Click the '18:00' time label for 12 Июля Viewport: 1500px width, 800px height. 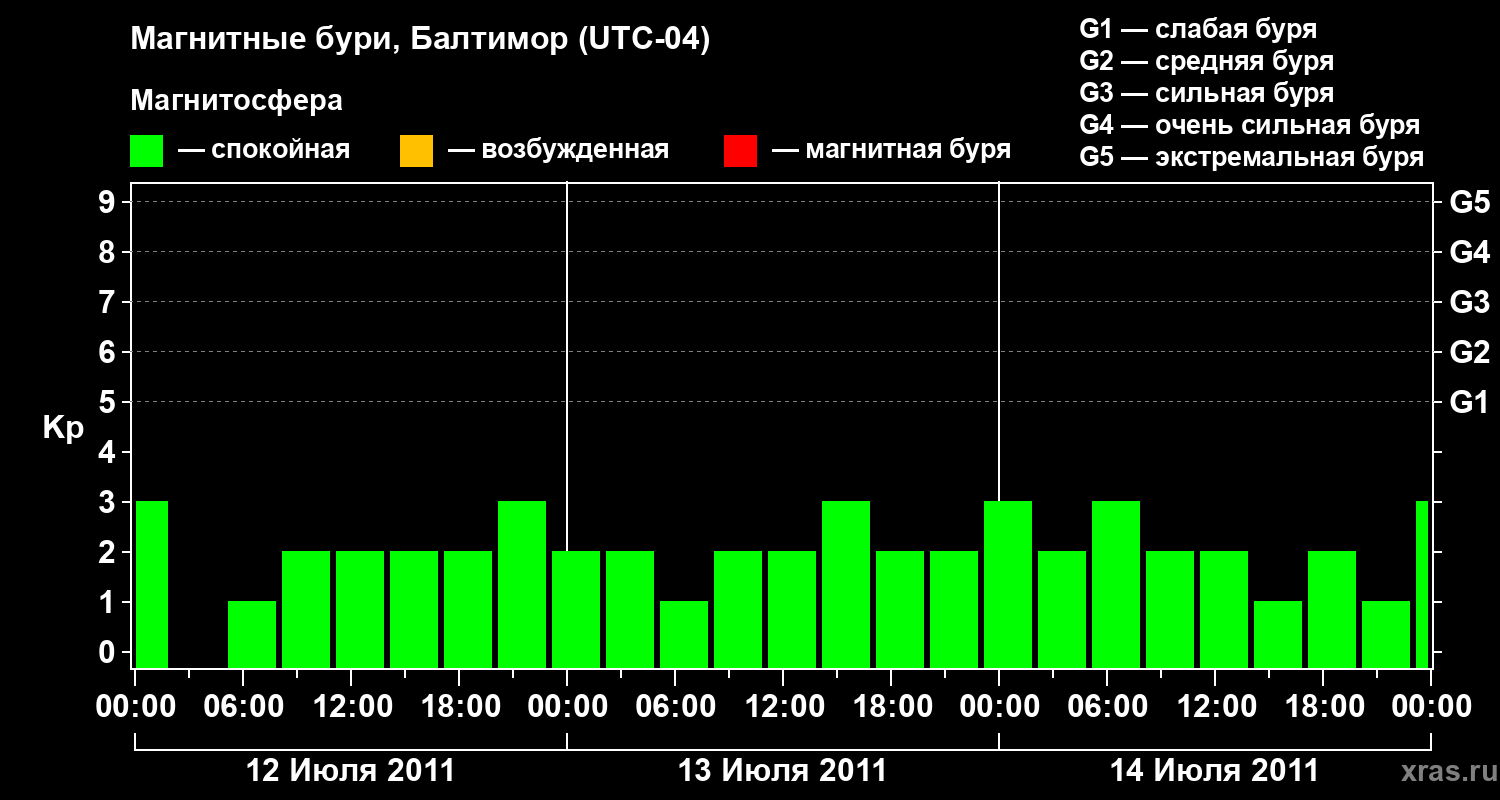[460, 707]
